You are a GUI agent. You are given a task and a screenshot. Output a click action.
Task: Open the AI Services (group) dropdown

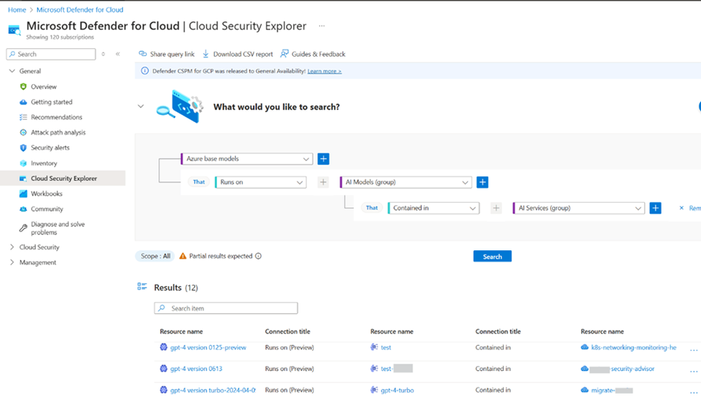579,208
